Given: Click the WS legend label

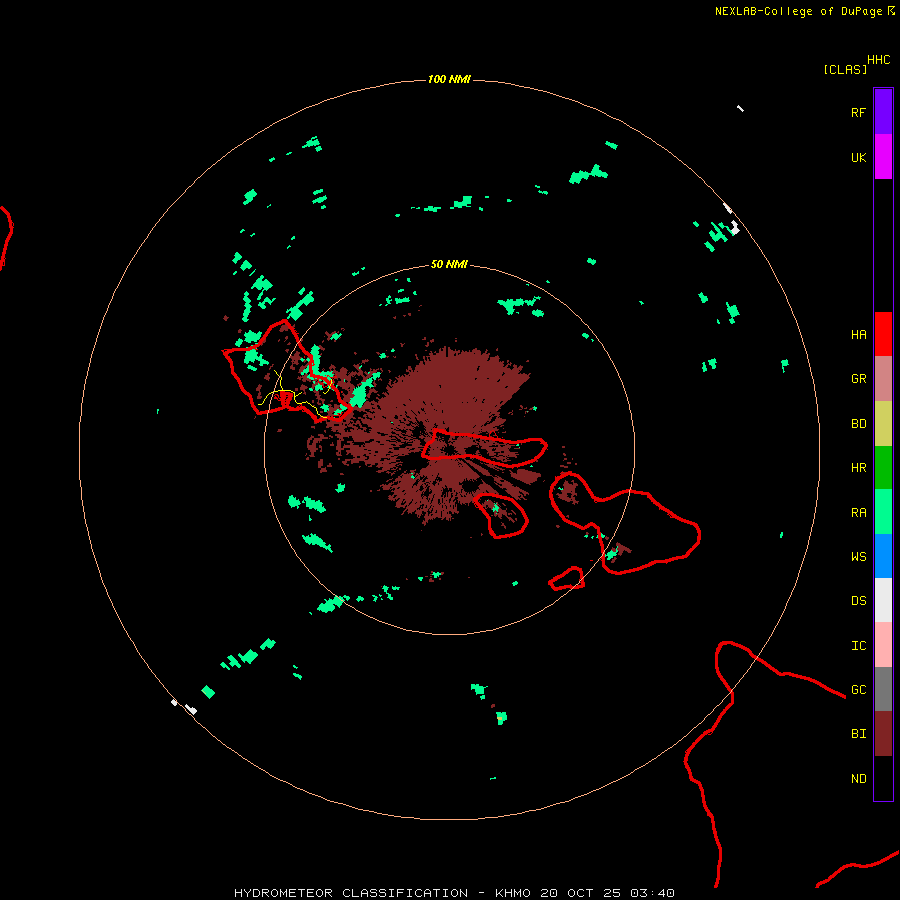Looking at the screenshot, I should (859, 557).
